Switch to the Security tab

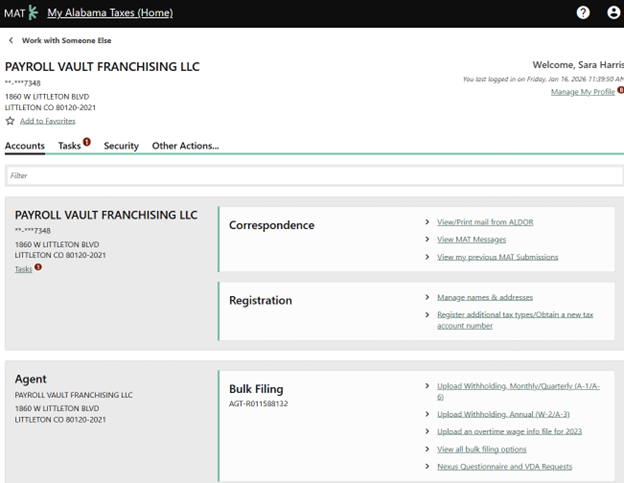121,146
